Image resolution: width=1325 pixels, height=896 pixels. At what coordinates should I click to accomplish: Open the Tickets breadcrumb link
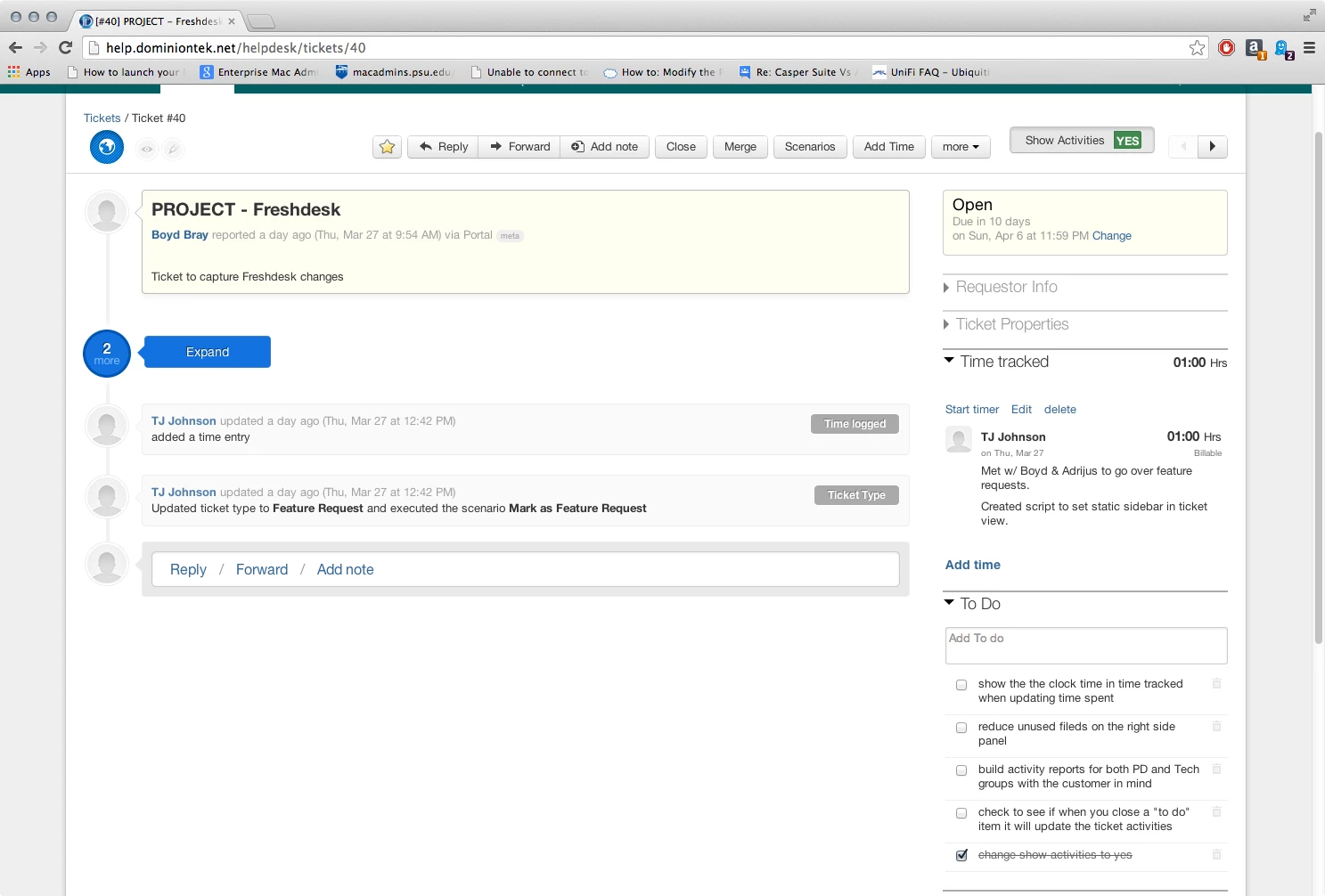[x=102, y=118]
